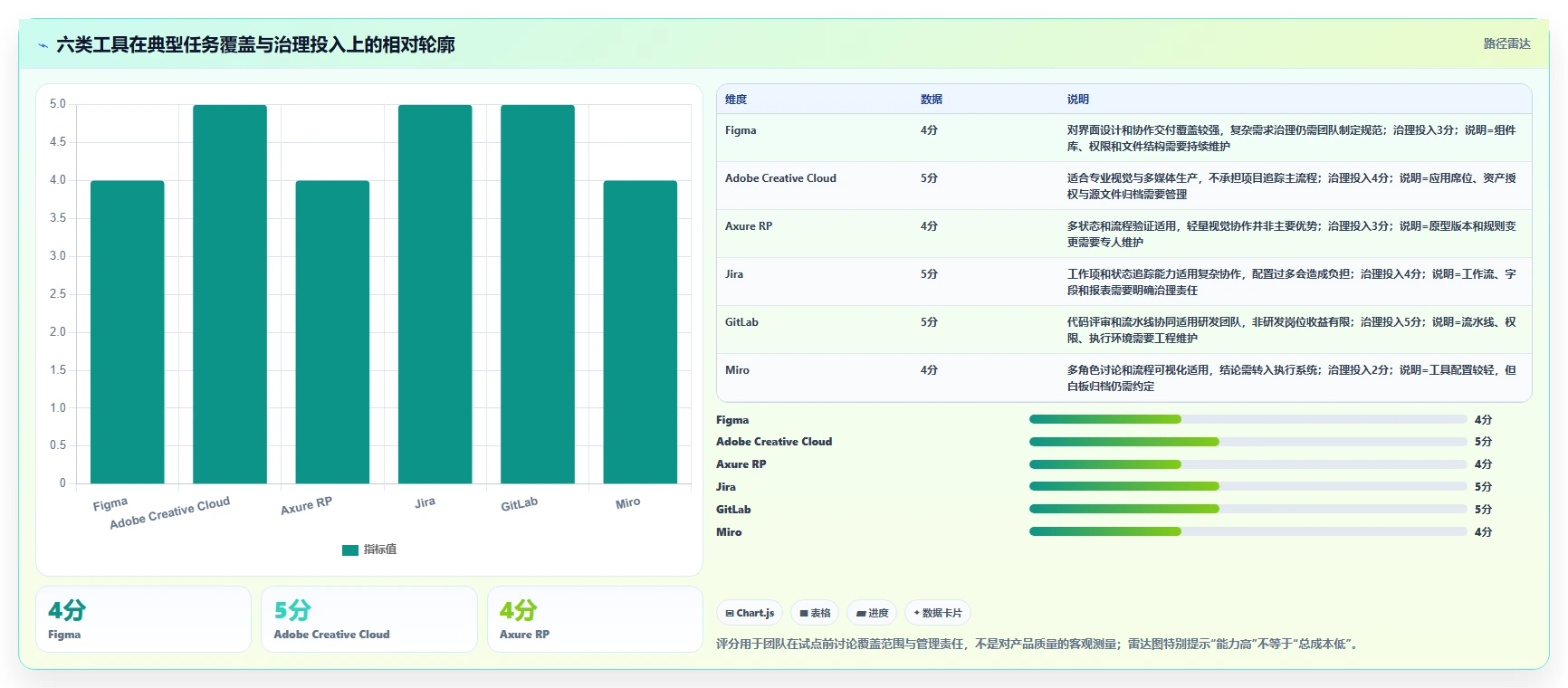Click the Miro x-axis label under the chart
Image resolution: width=1568 pixels, height=688 pixels.
tap(628, 503)
